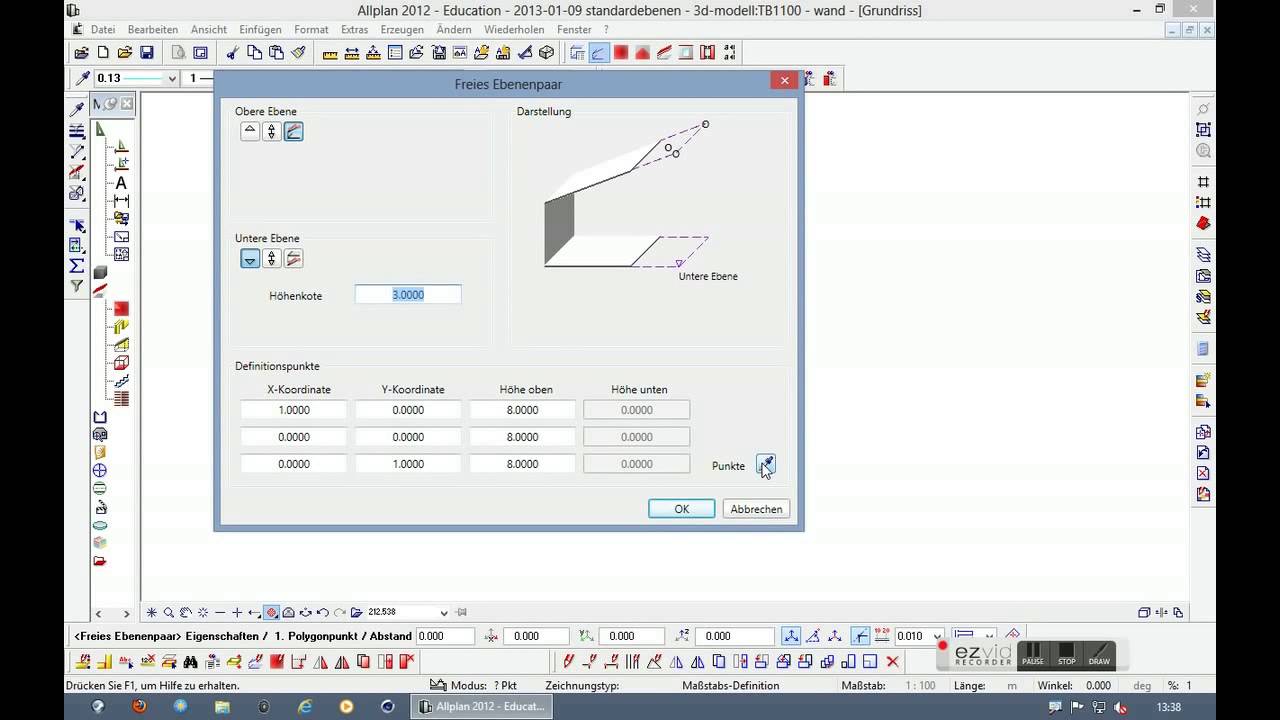Viewport: 1280px width, 720px height.
Task: Select middle Obere Ebene plane mode
Action: coord(271,131)
